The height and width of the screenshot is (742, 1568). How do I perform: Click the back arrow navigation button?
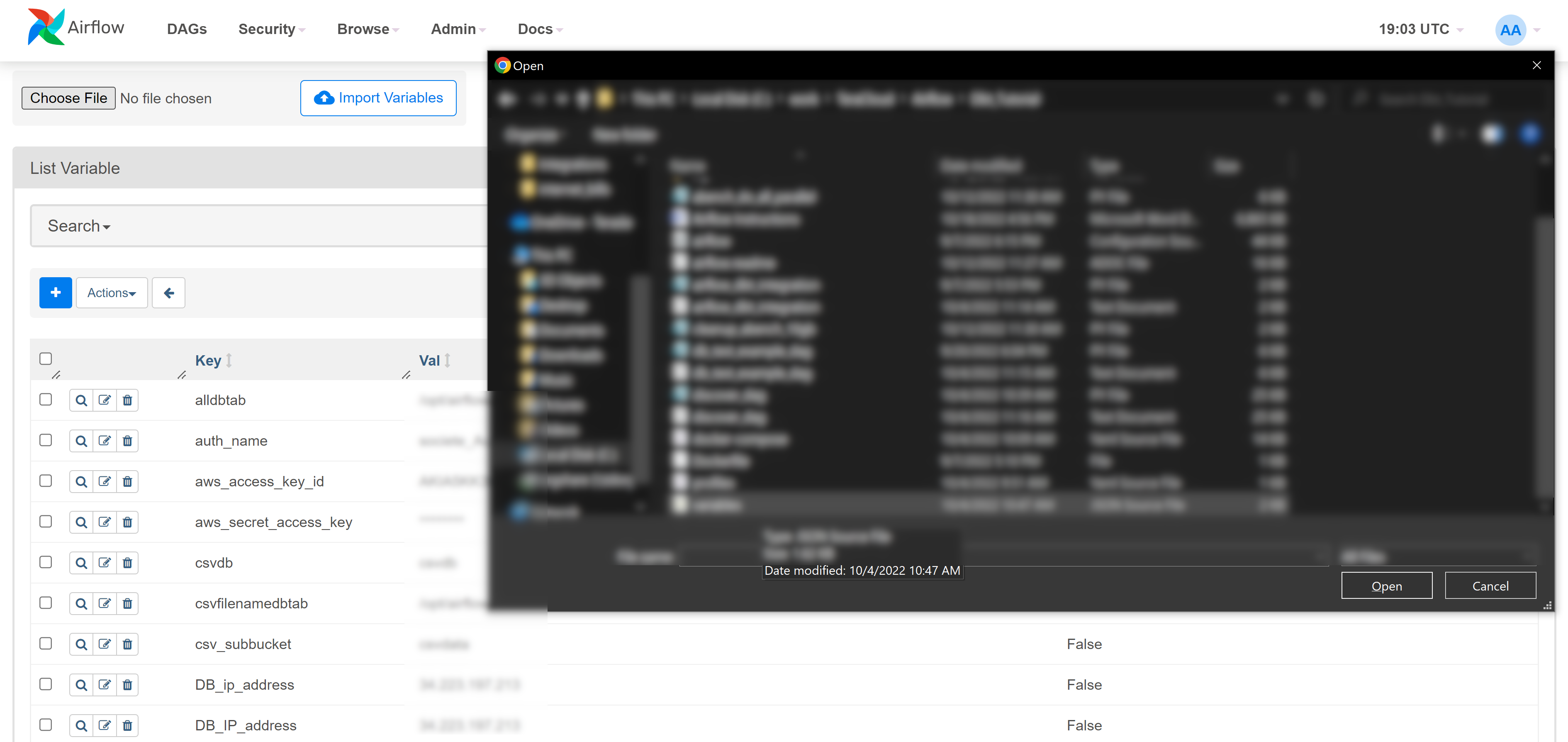(168, 292)
